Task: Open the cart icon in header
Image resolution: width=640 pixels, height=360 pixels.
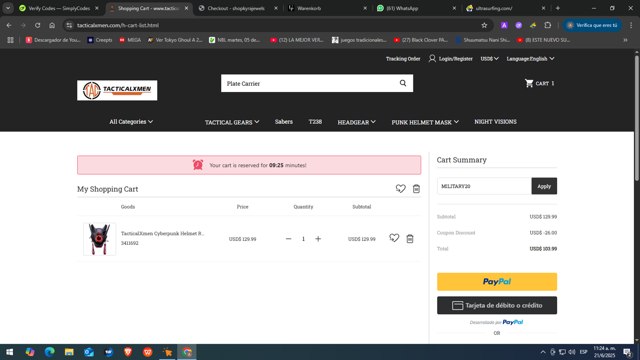Action: coord(529,83)
